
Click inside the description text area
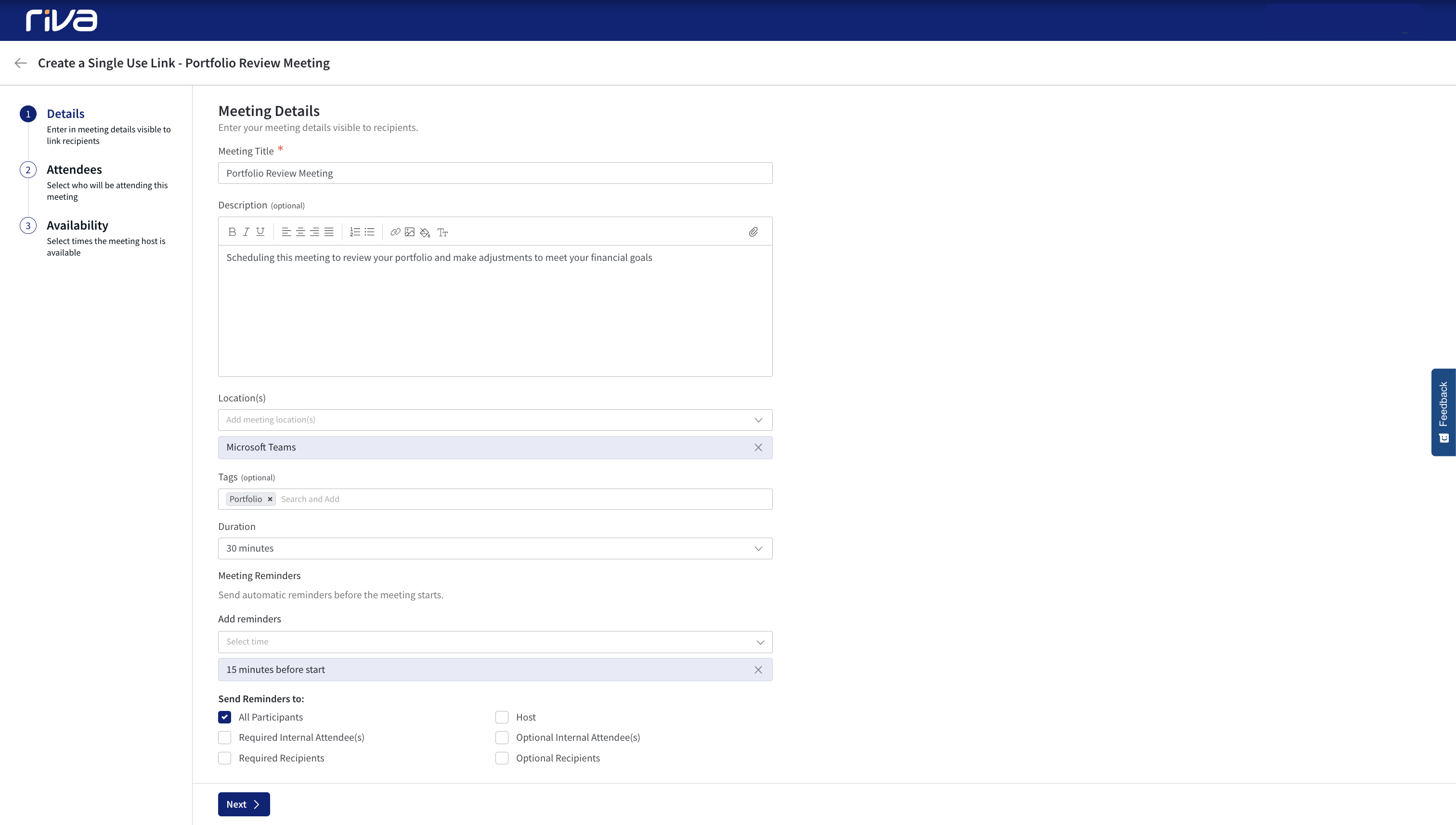coord(495,310)
